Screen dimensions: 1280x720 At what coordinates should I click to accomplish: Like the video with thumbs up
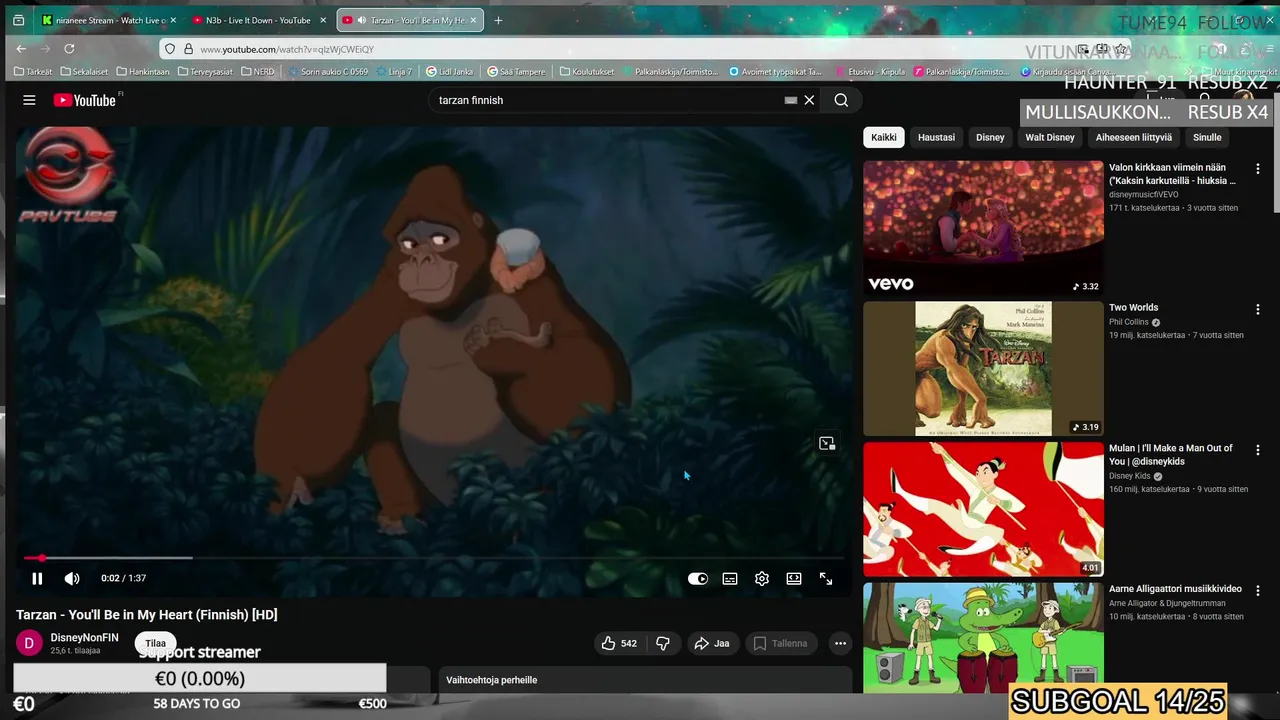[x=619, y=643]
